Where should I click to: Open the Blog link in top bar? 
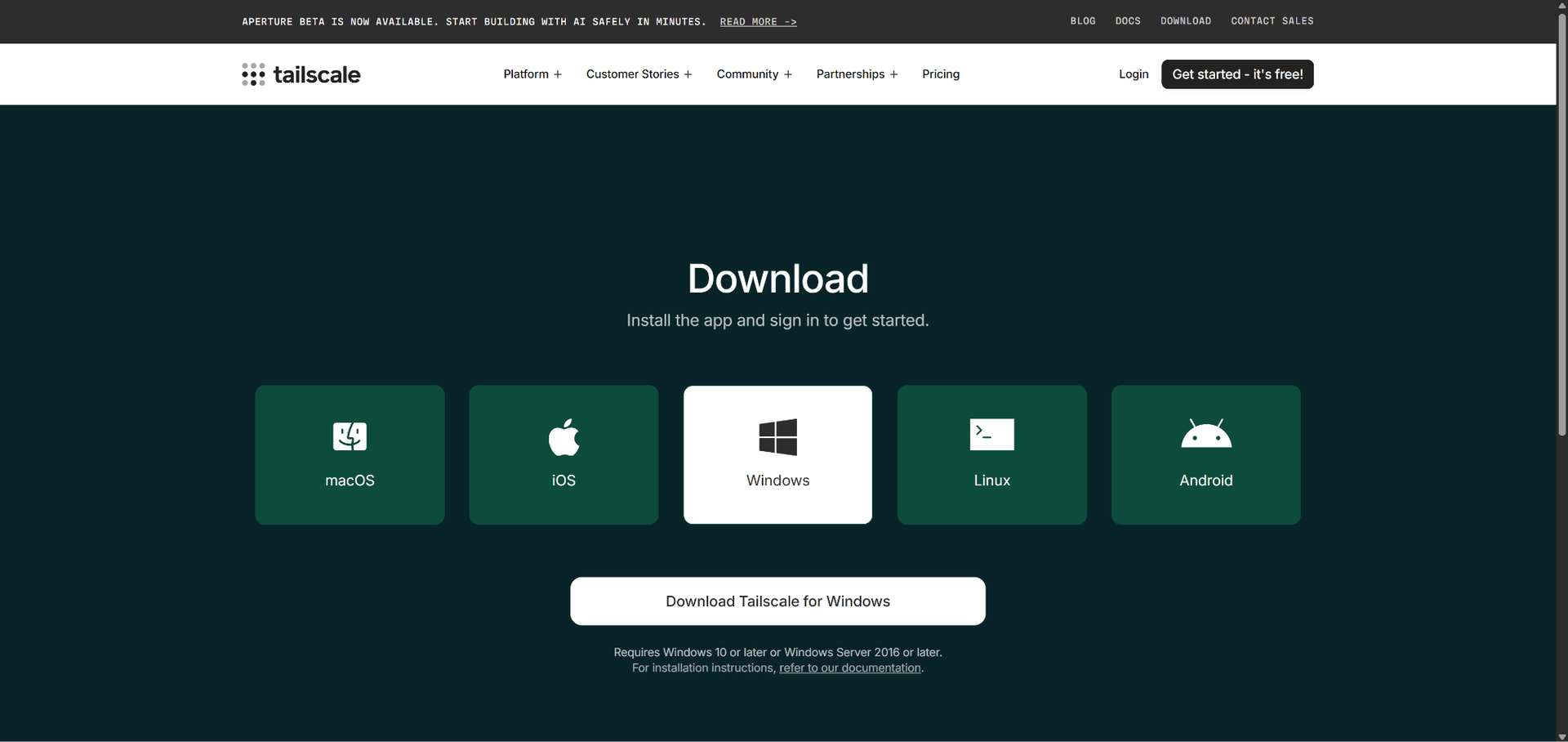[1083, 21]
